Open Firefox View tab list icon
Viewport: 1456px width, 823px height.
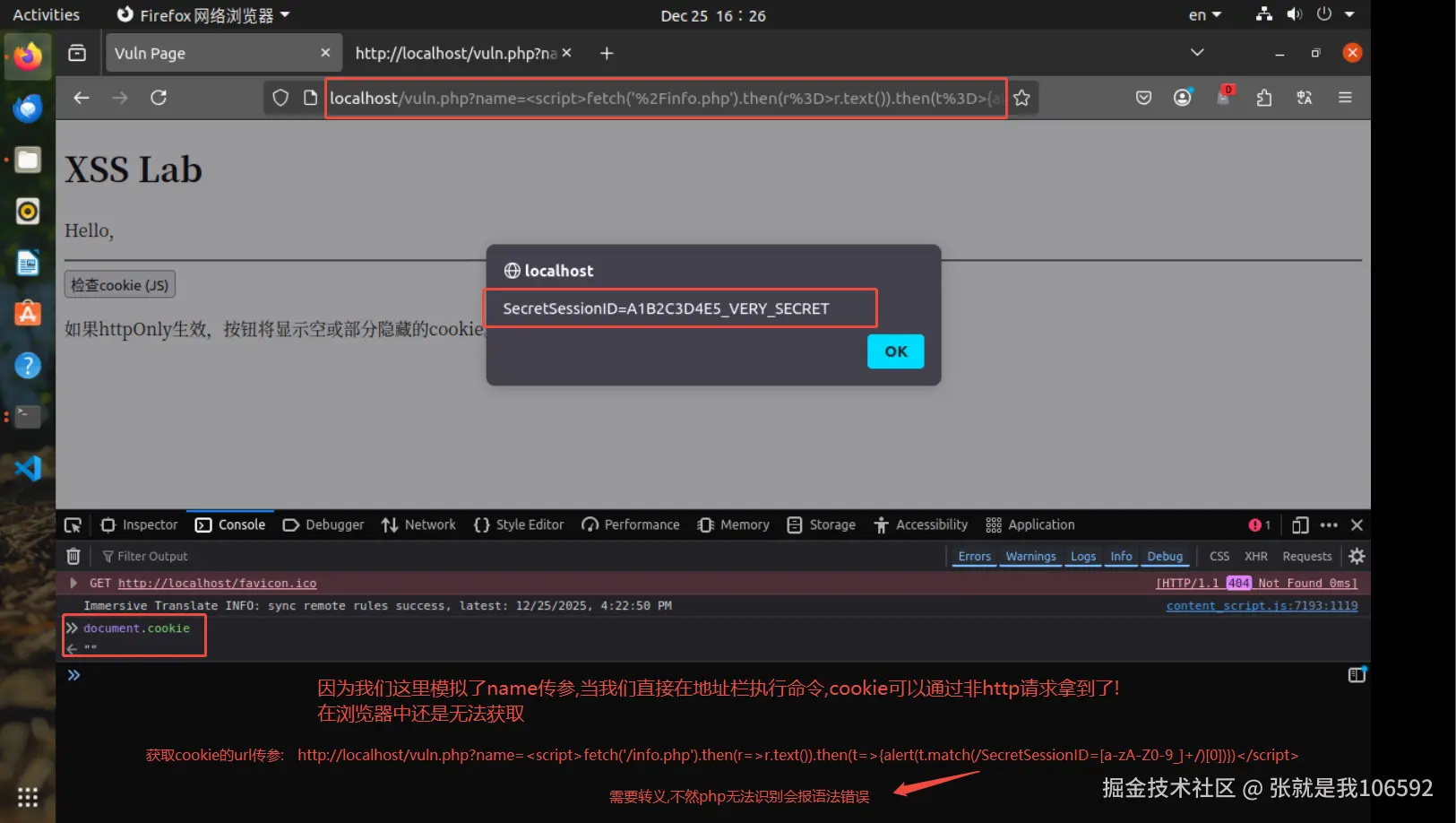tap(78, 53)
